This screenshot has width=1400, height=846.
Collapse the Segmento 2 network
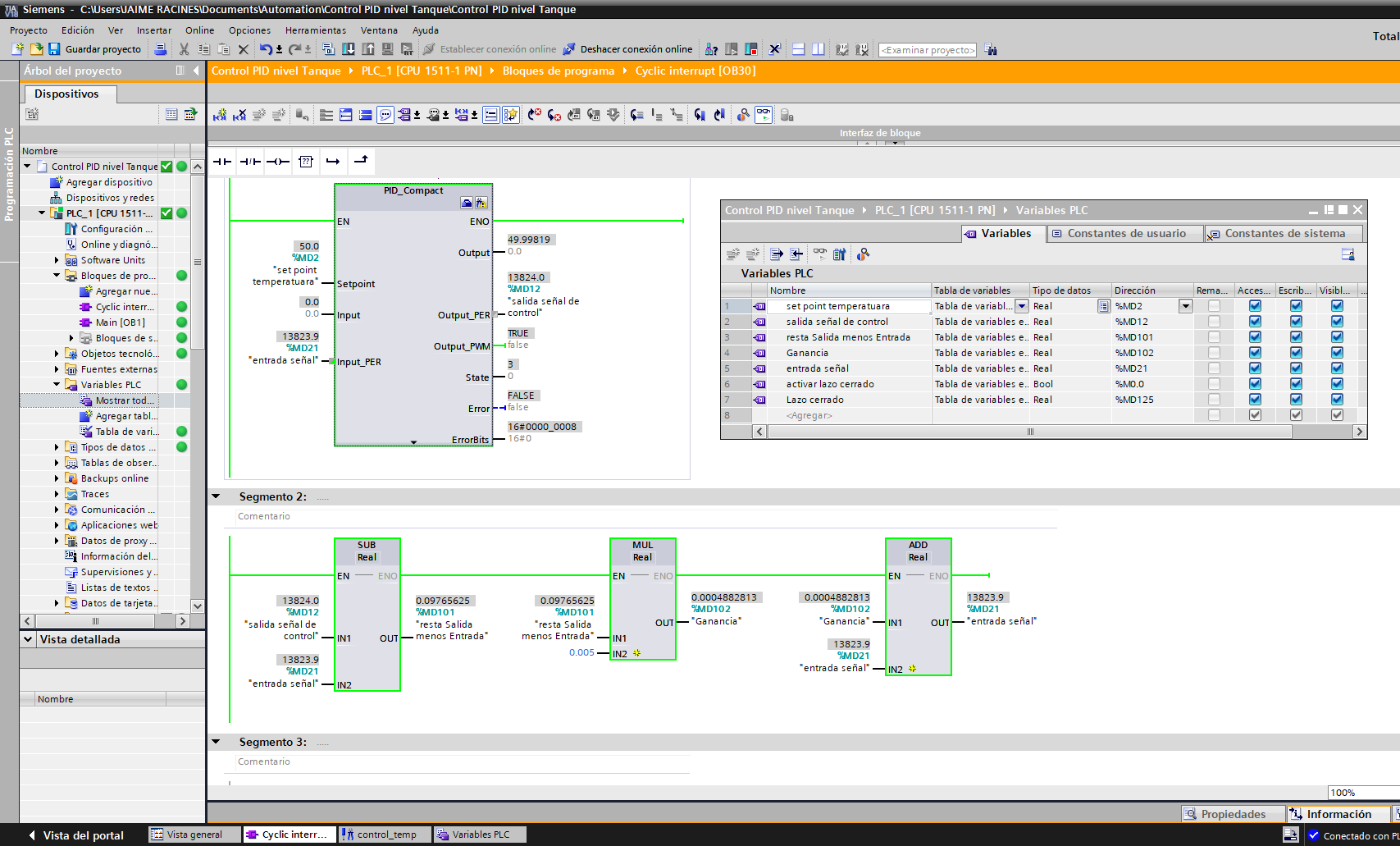coord(217,496)
